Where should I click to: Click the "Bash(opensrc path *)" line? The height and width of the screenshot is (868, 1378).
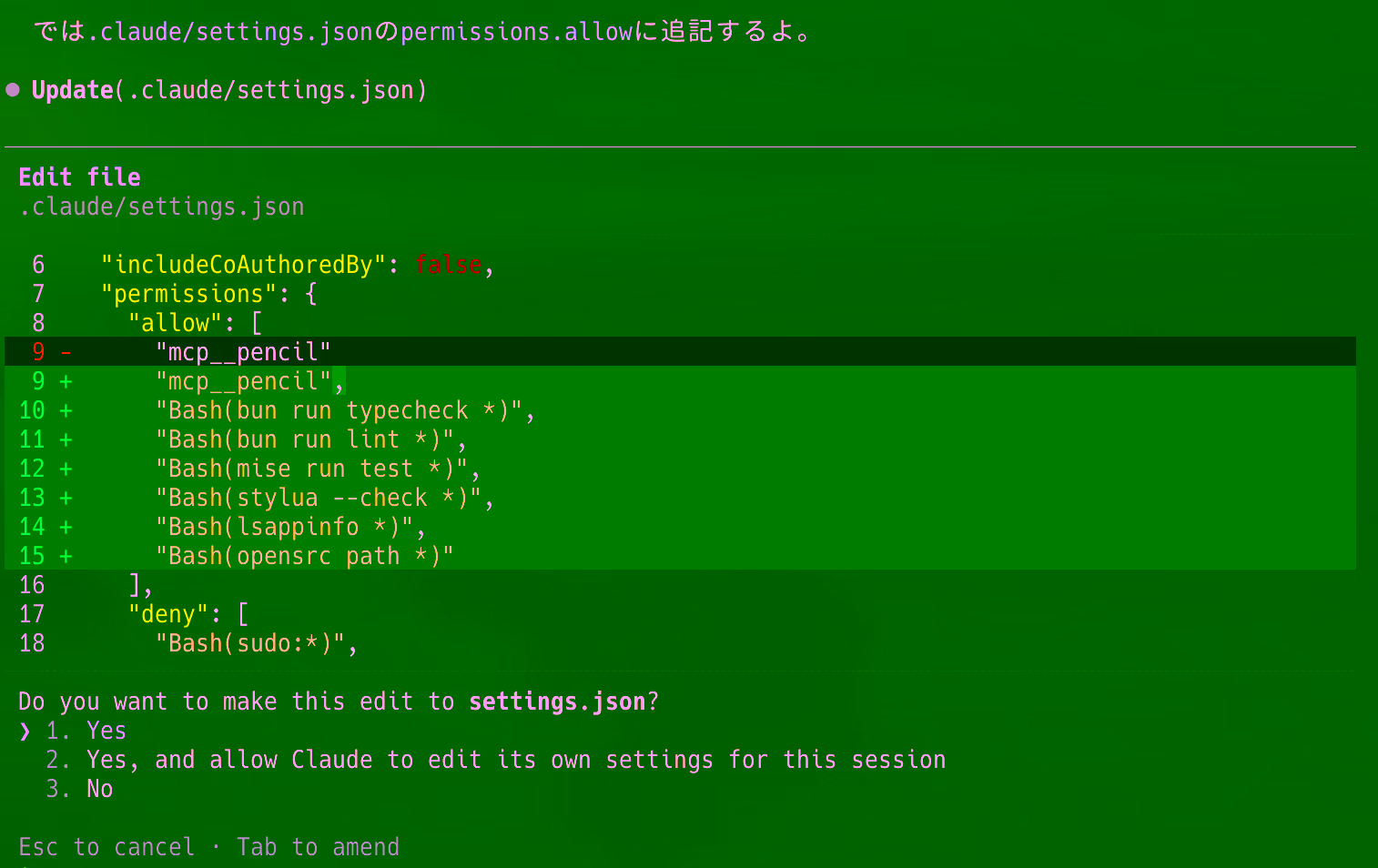click(x=680, y=556)
